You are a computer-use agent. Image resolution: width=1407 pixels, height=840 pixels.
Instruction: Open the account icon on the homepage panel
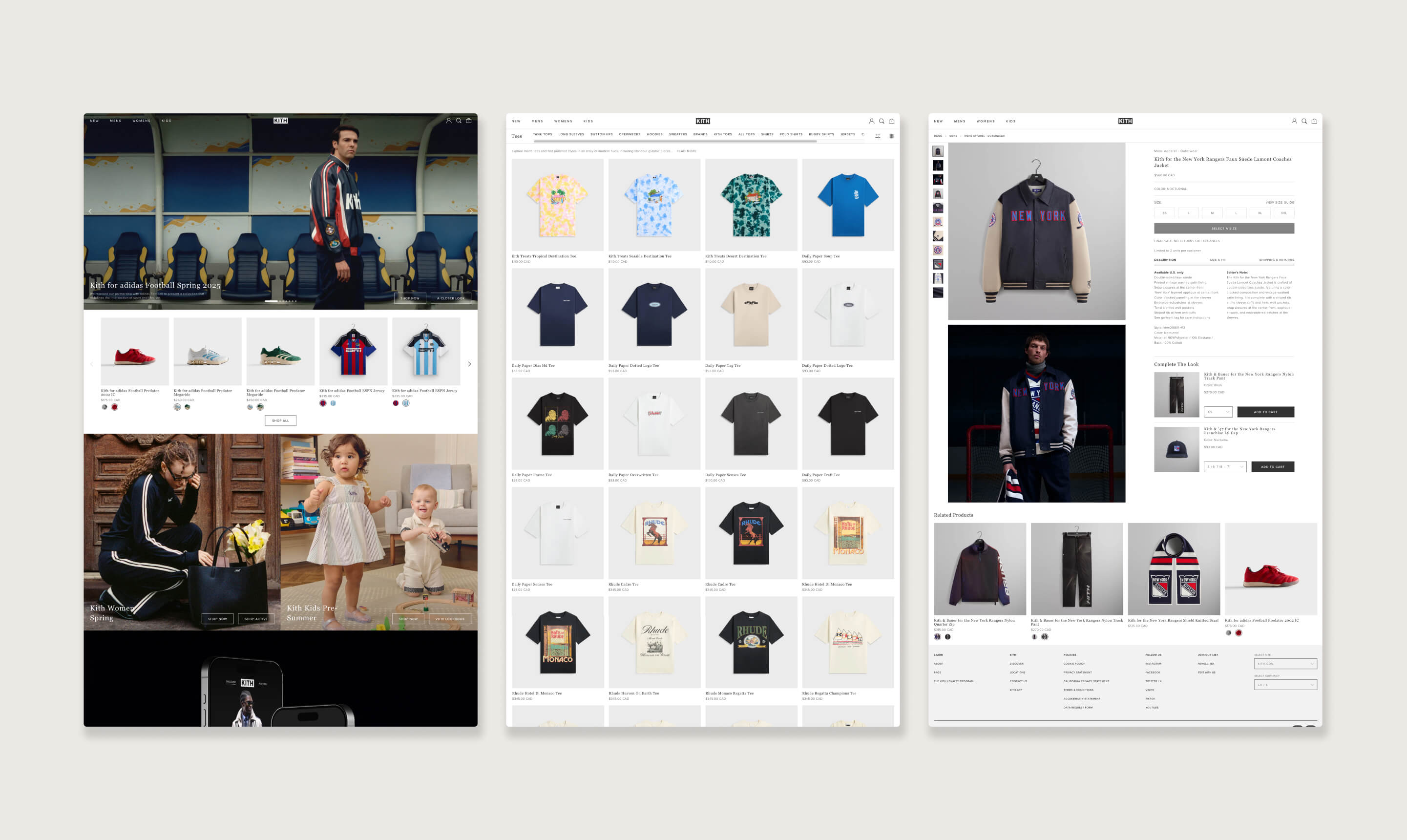[449, 121]
